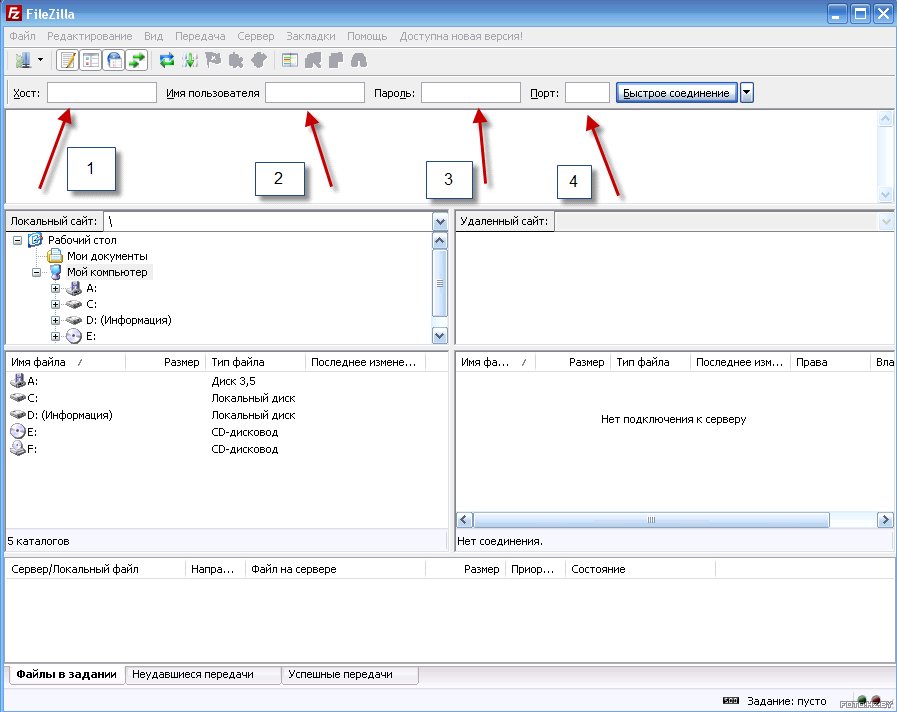Screen dimensions: 897x712
Task: Click the C: drive icon in file list
Action: (x=18, y=397)
